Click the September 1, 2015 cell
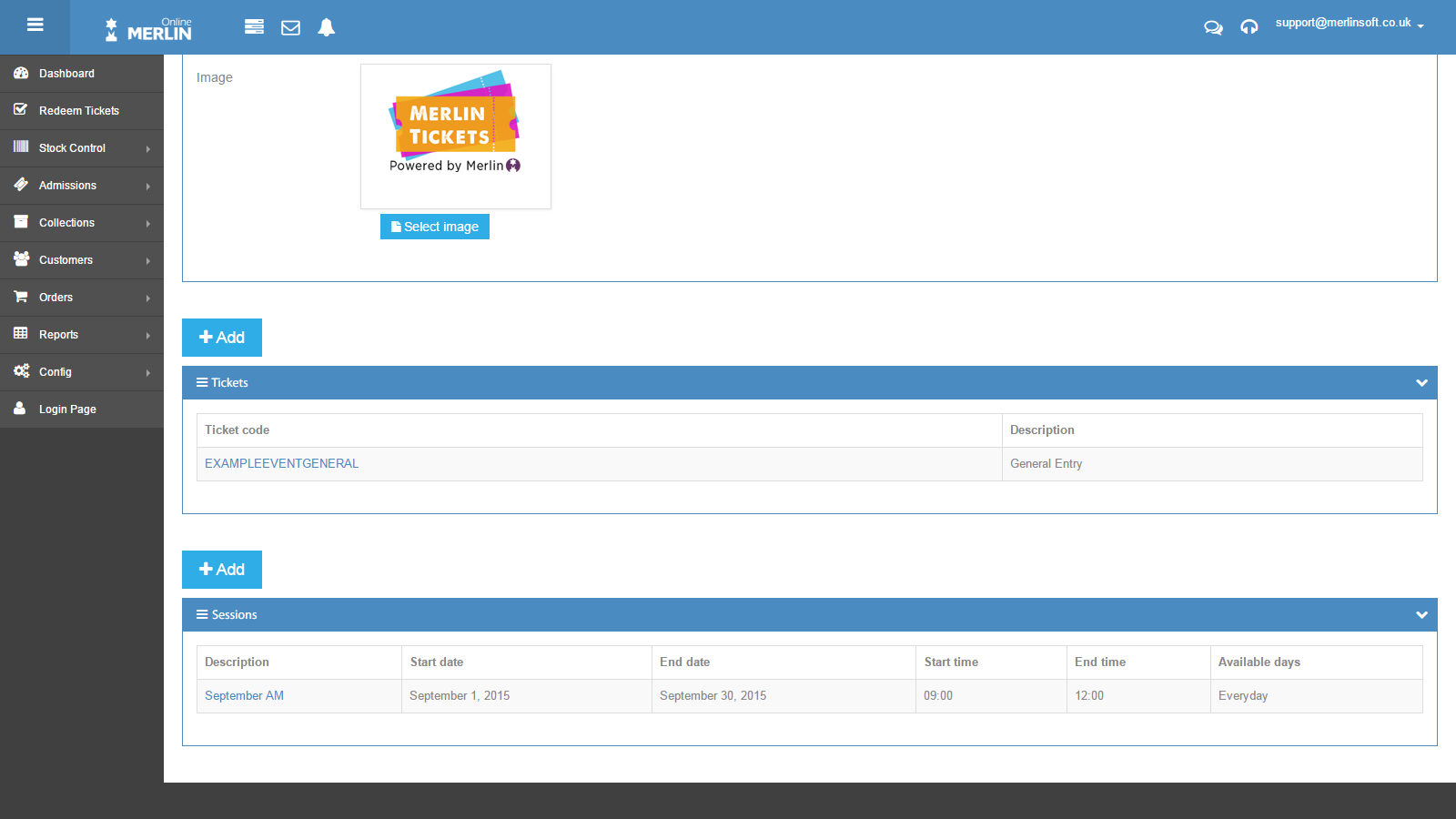Screen dimensions: 1456x819 point(527,695)
